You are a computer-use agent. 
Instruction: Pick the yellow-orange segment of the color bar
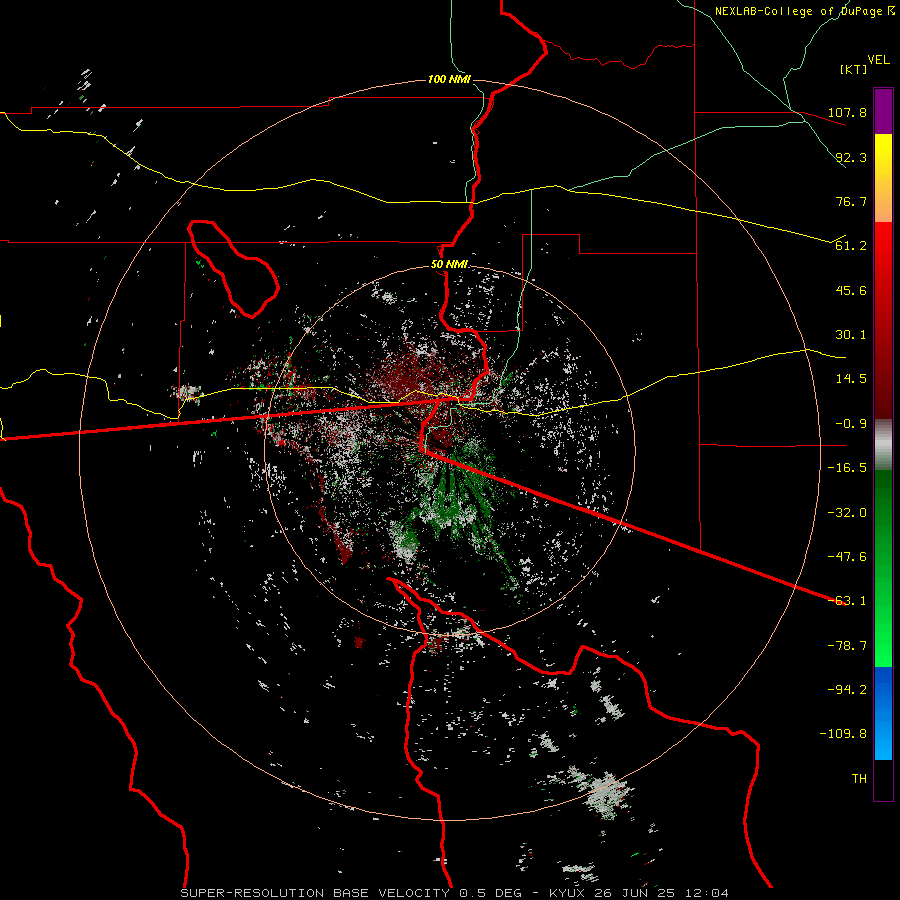pos(883,178)
